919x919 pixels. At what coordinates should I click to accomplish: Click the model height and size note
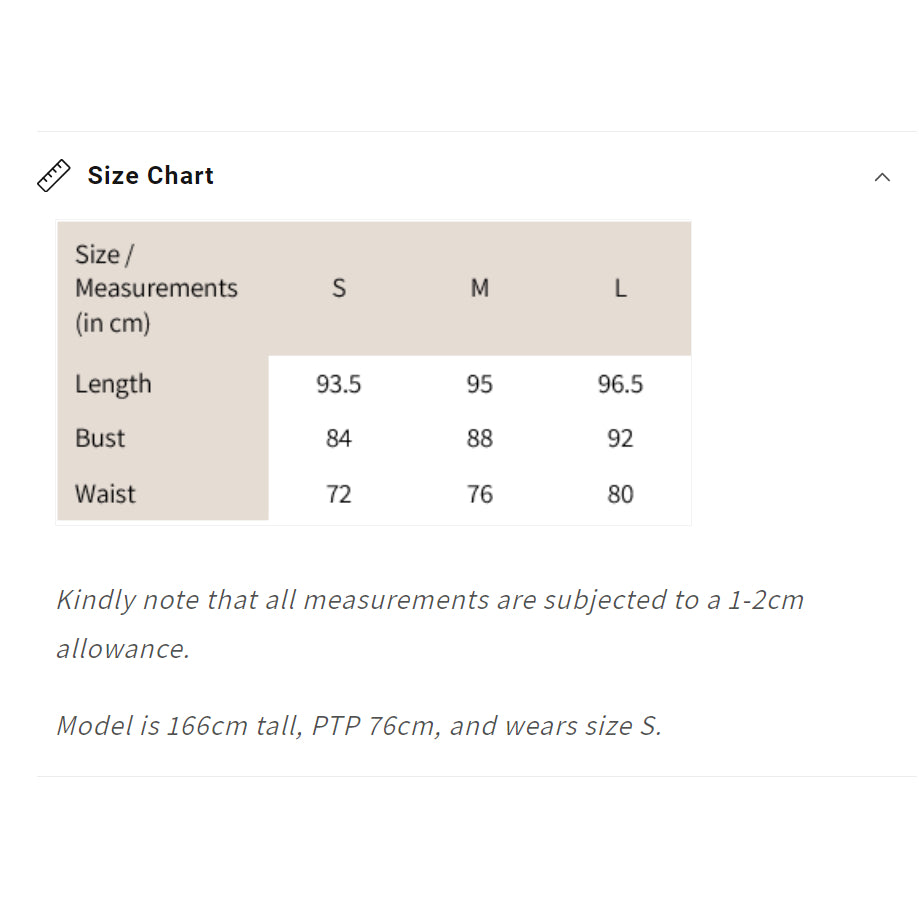[359, 726]
